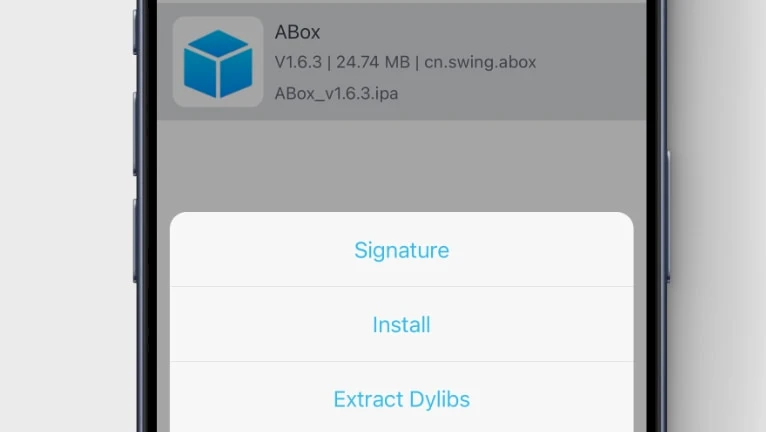This screenshot has height=432, width=766.
Task: Click the V1.6.3 version label
Action: coord(298,62)
